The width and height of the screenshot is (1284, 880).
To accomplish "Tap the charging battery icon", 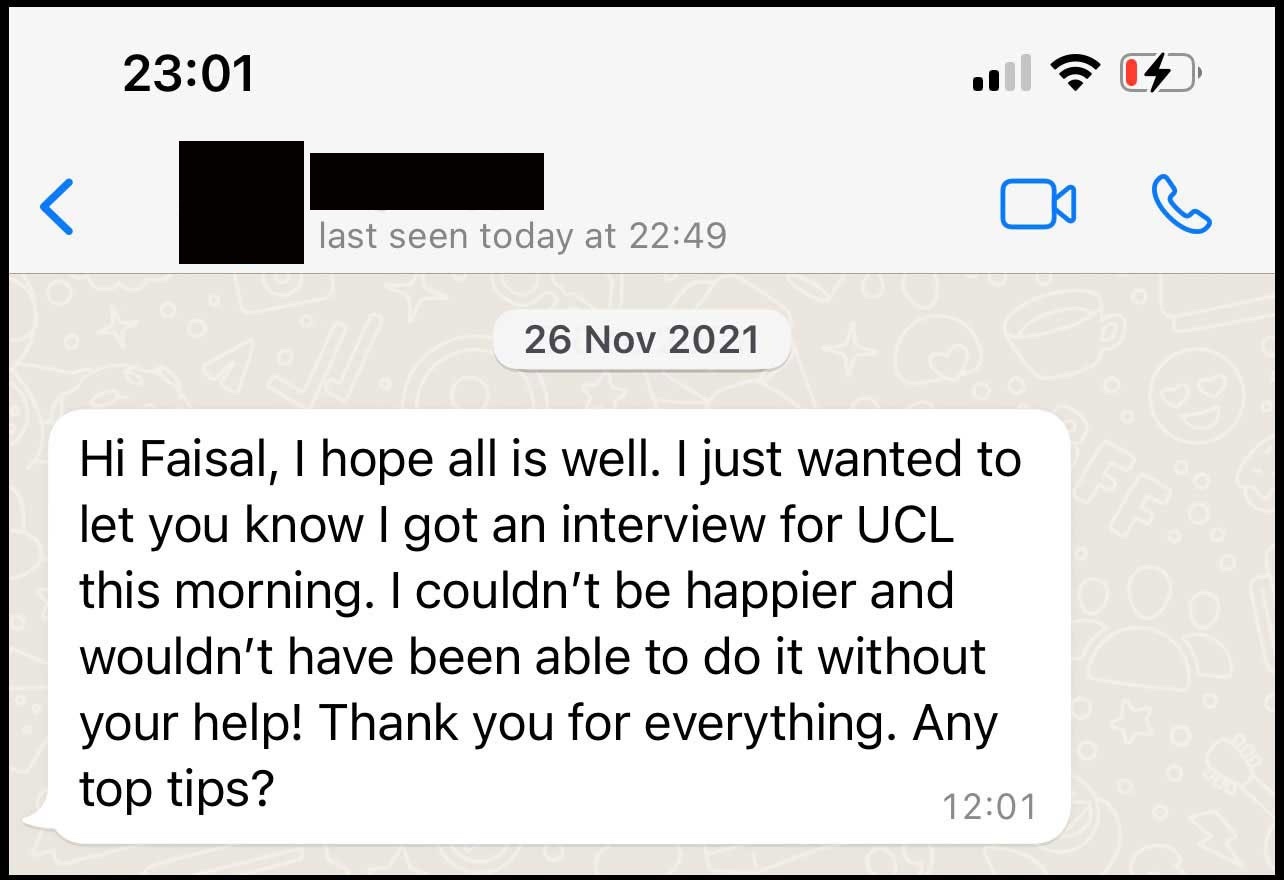I will [x=1157, y=74].
